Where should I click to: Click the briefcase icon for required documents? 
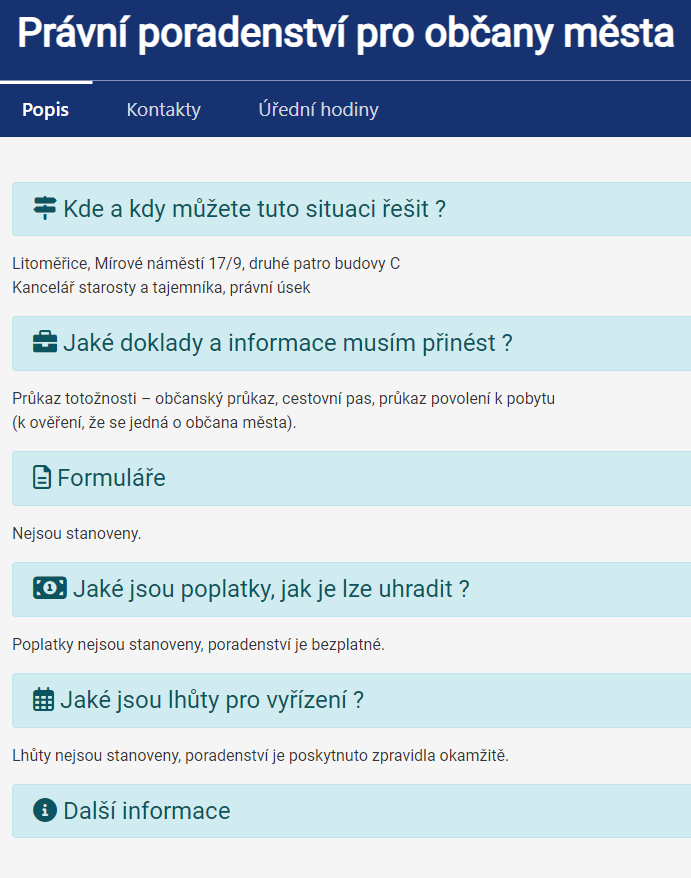point(45,343)
